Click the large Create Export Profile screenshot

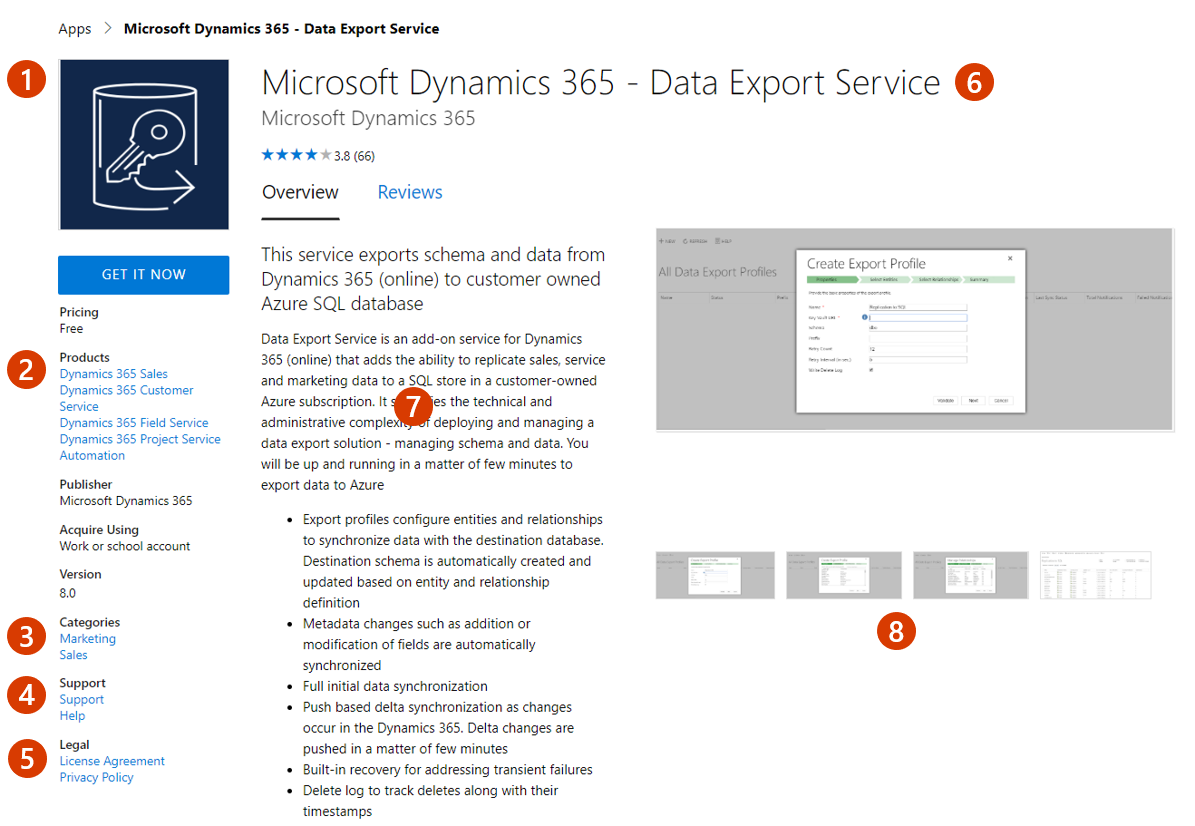(914, 330)
